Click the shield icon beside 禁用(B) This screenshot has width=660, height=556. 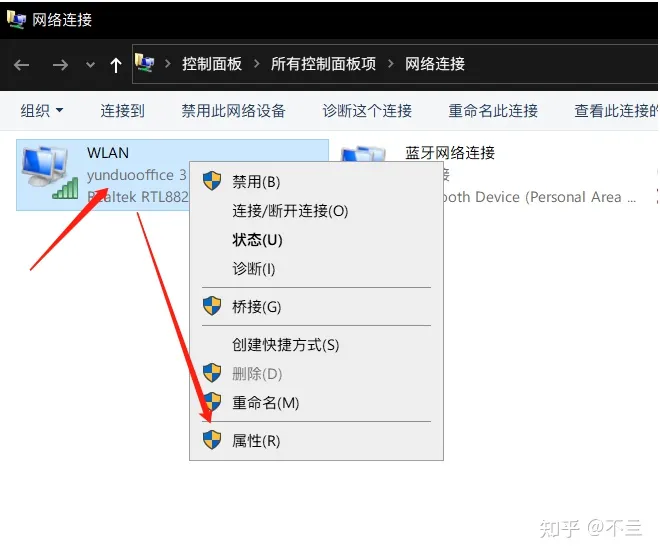click(x=212, y=181)
